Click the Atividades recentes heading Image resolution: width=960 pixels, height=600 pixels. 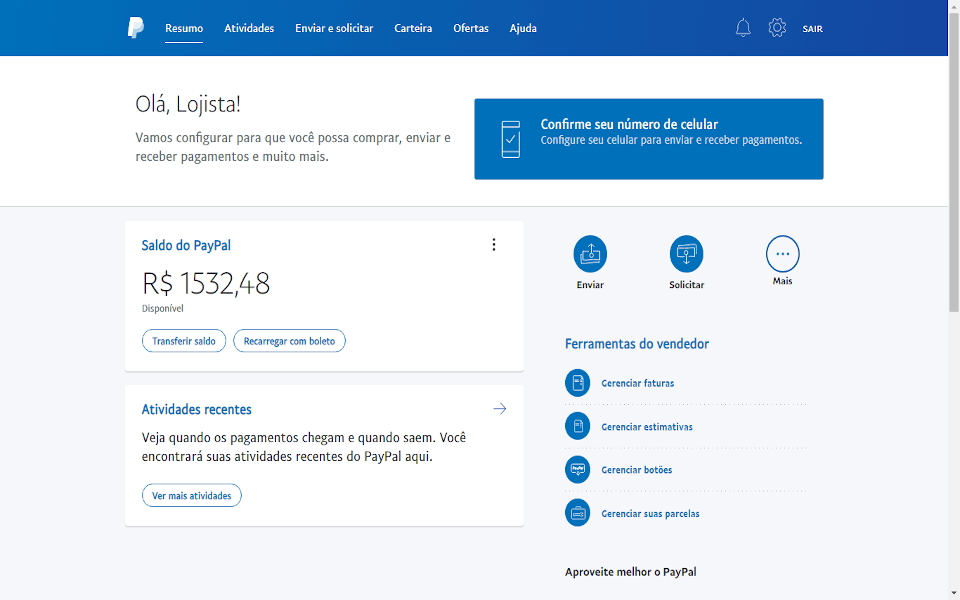tap(197, 410)
